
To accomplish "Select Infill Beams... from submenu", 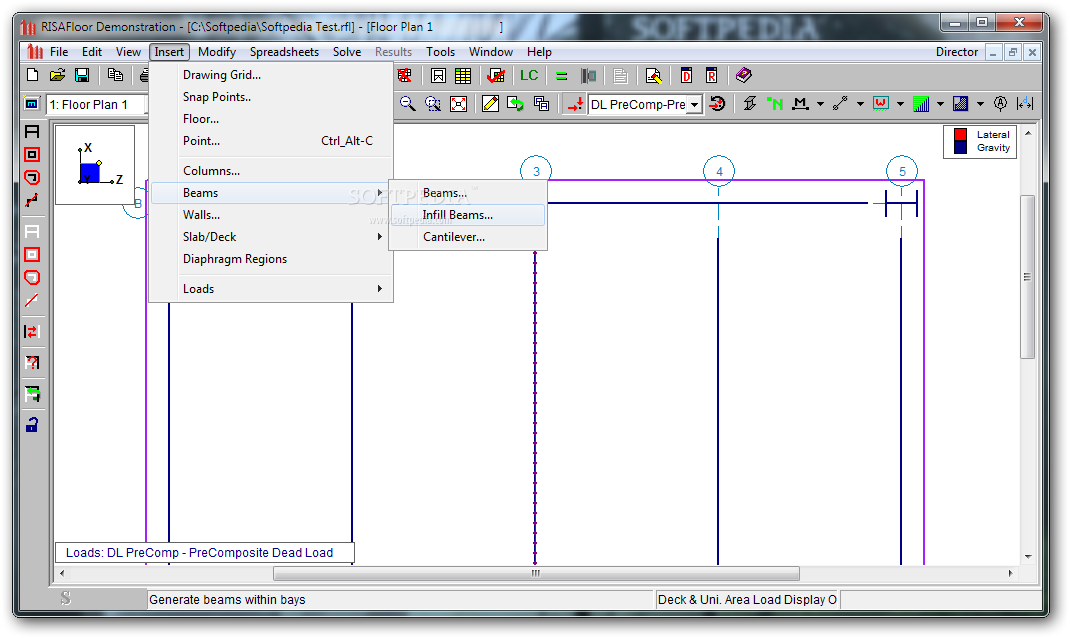I will pos(468,215).
